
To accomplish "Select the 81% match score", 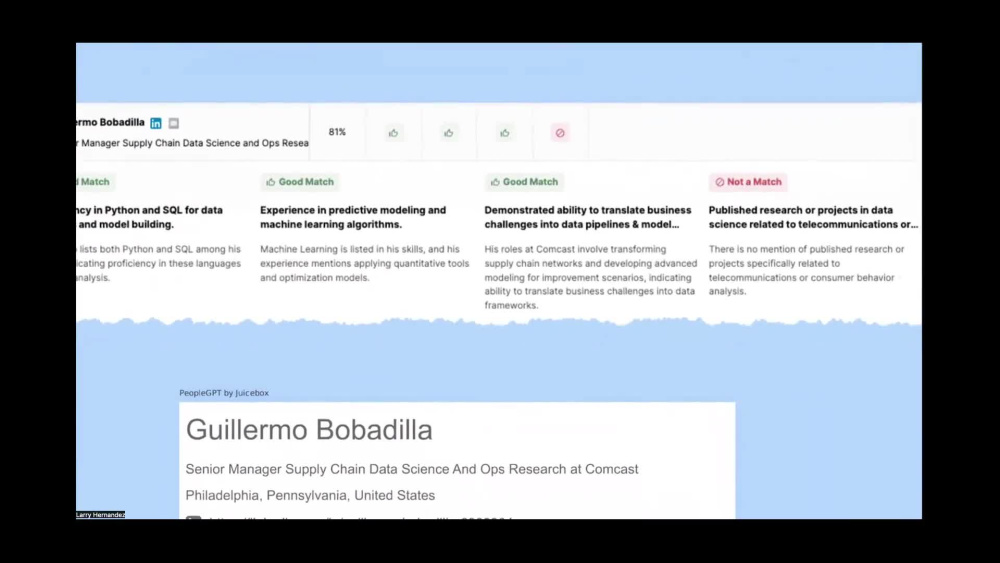I will click(337, 132).
